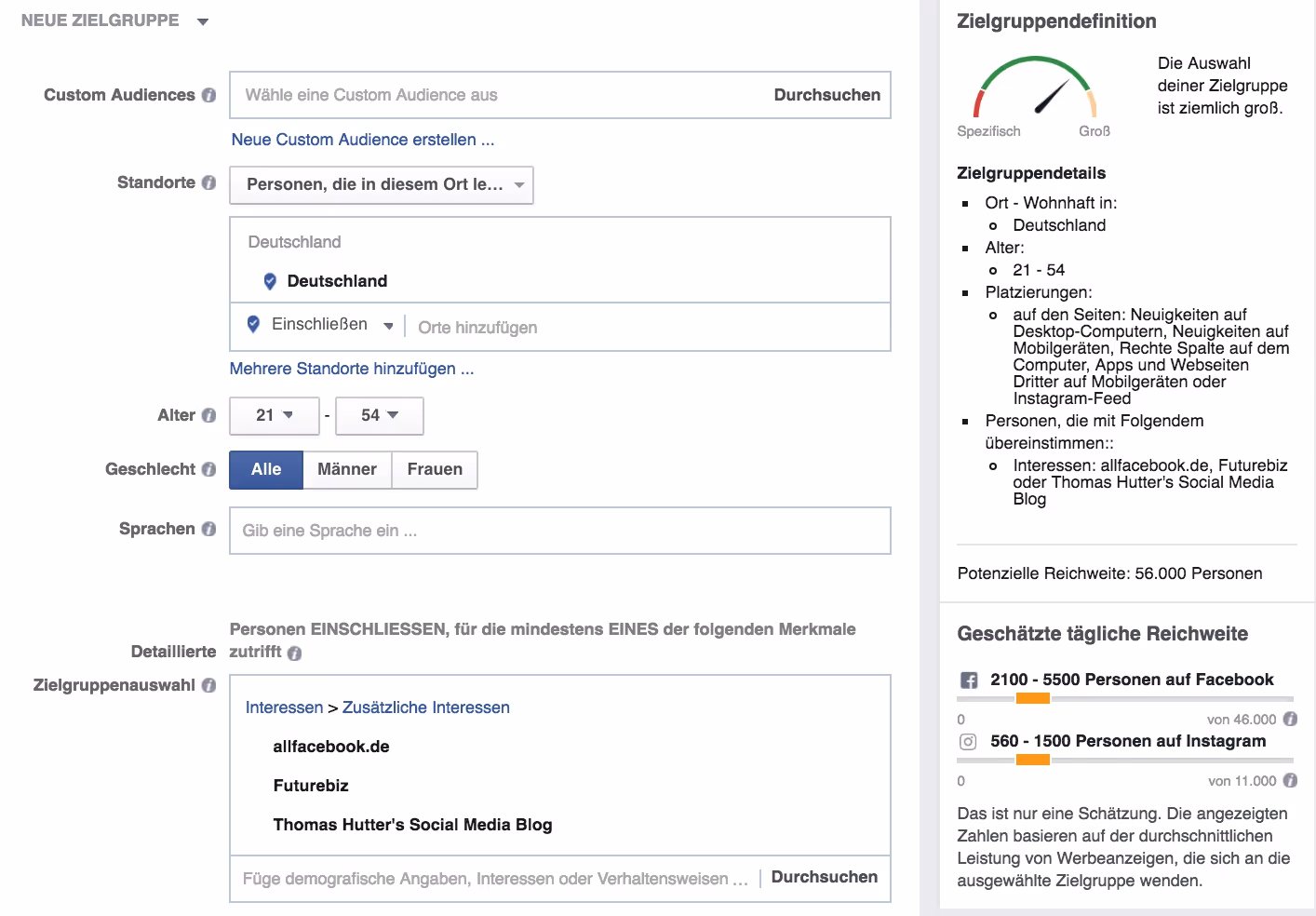Open maximum age dropdown showing 54

click(x=380, y=416)
